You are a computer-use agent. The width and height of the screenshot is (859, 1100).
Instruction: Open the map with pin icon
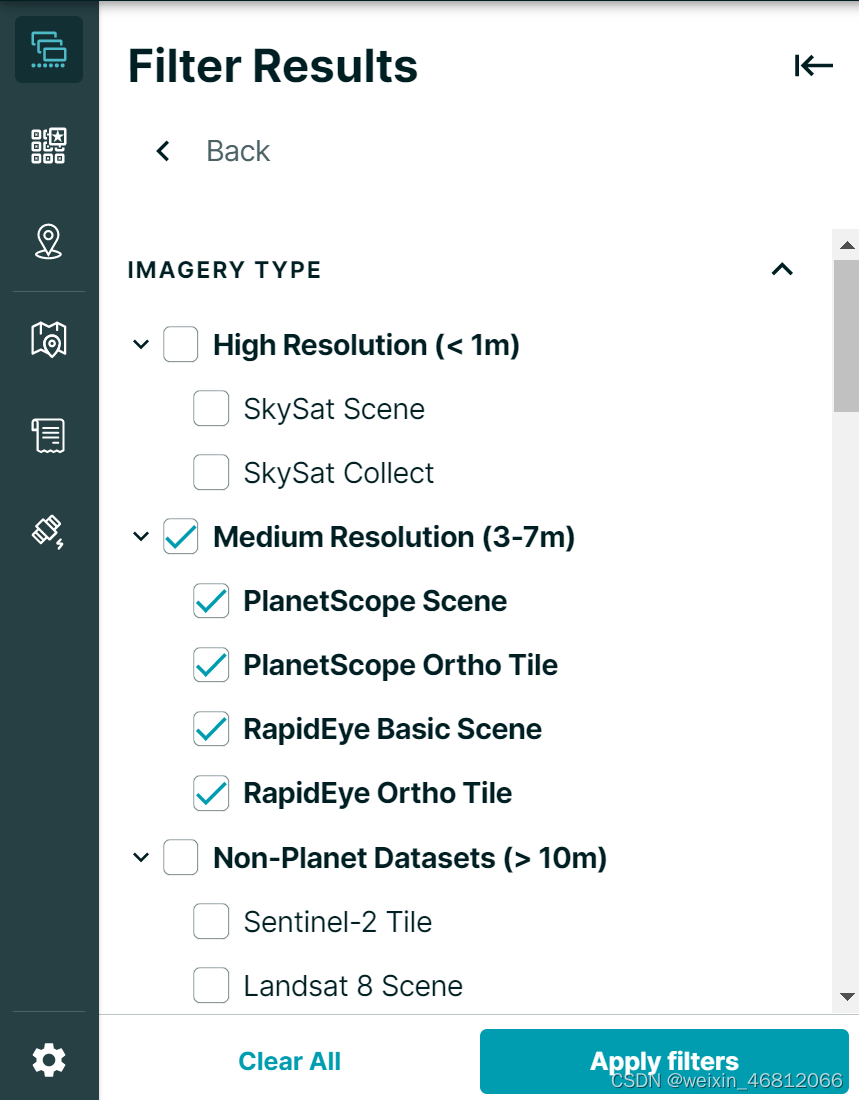pyautogui.click(x=48, y=339)
